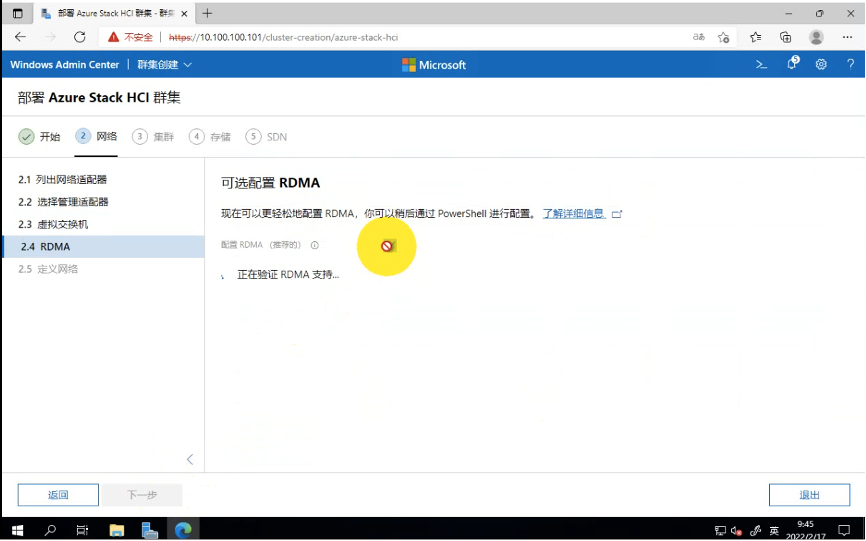Click the info icon next to 配置 RDMA
Image resolution: width=866 pixels, height=541 pixels.
coord(314,245)
